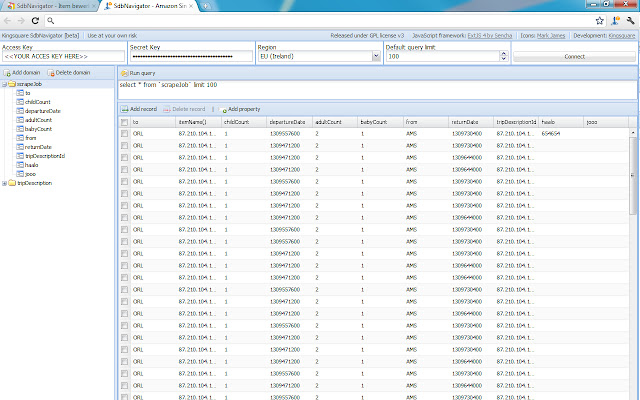Click the Add property toolbar button

point(240,108)
